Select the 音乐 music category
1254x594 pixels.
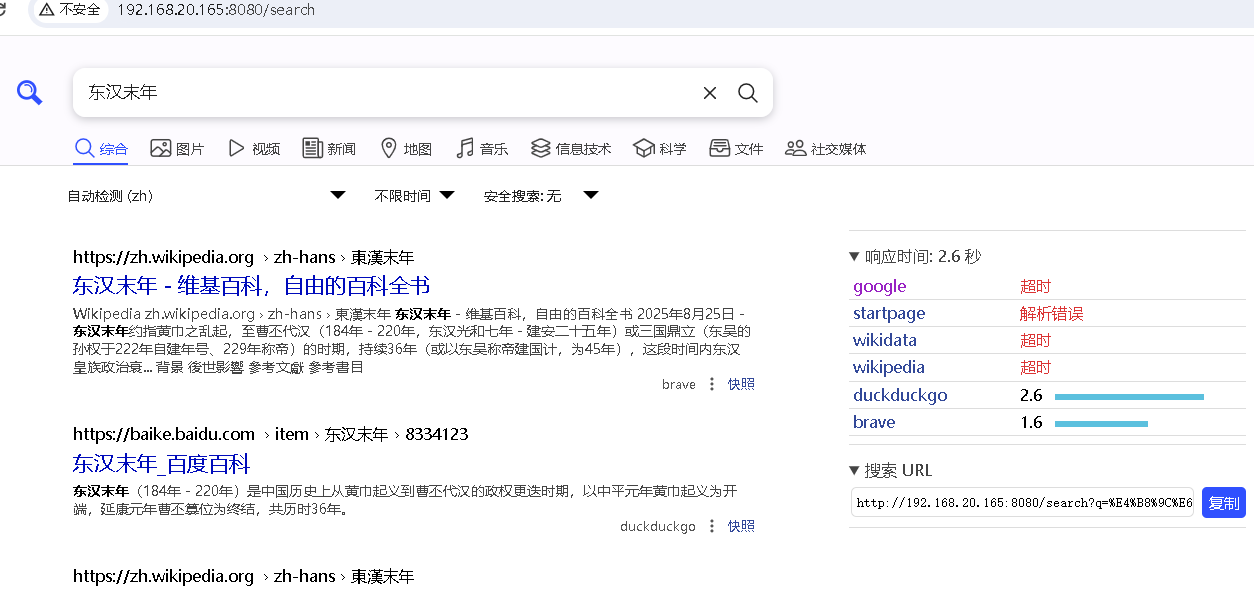pyautogui.click(x=482, y=149)
